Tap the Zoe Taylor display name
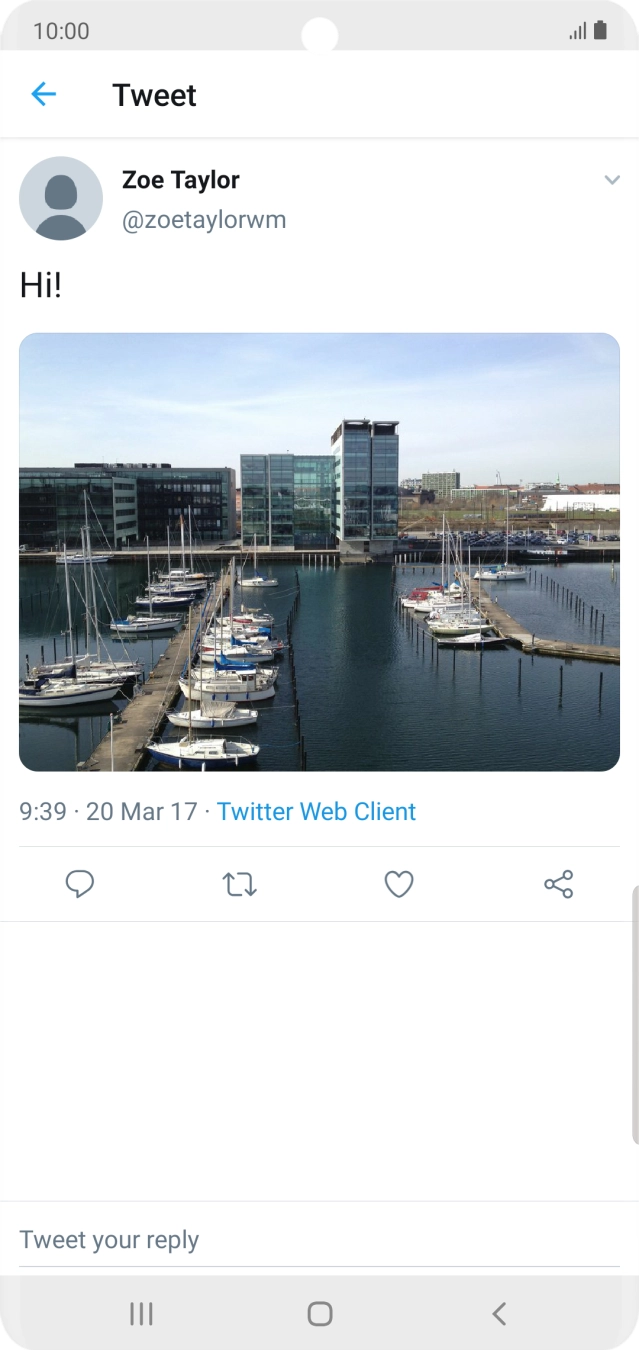This screenshot has height=1350, width=639. pos(181,180)
